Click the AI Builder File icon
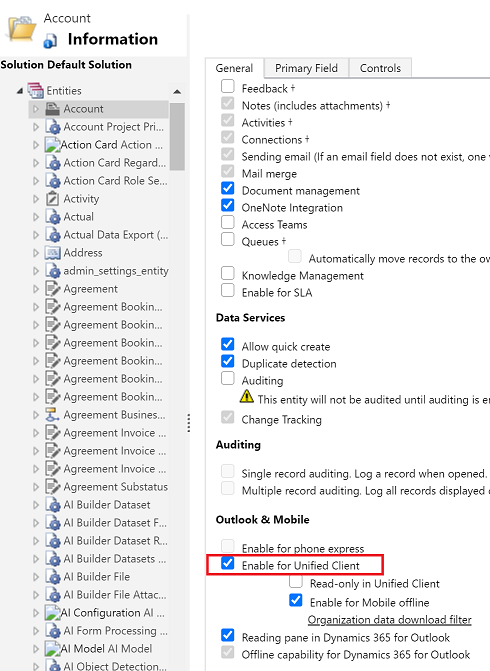The width and height of the screenshot is (490, 671). [53, 577]
